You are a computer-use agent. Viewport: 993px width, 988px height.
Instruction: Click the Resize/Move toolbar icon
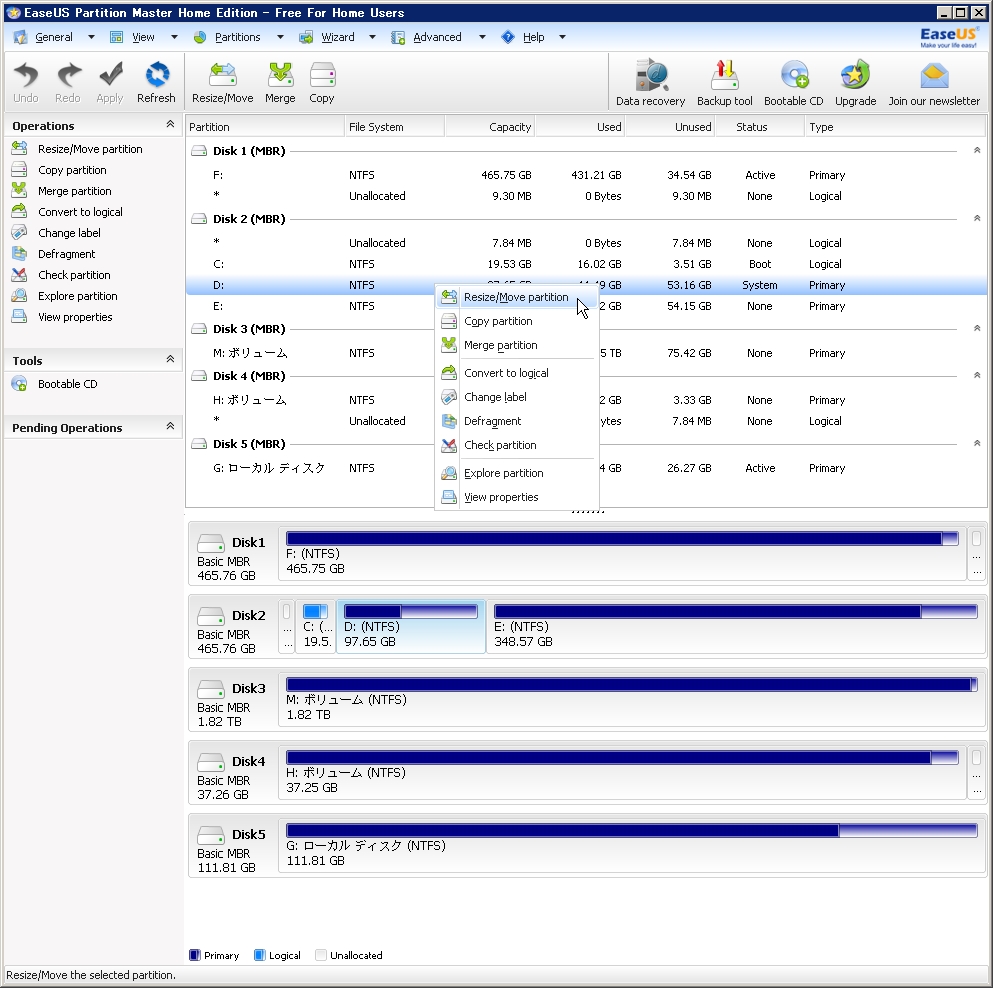222,82
